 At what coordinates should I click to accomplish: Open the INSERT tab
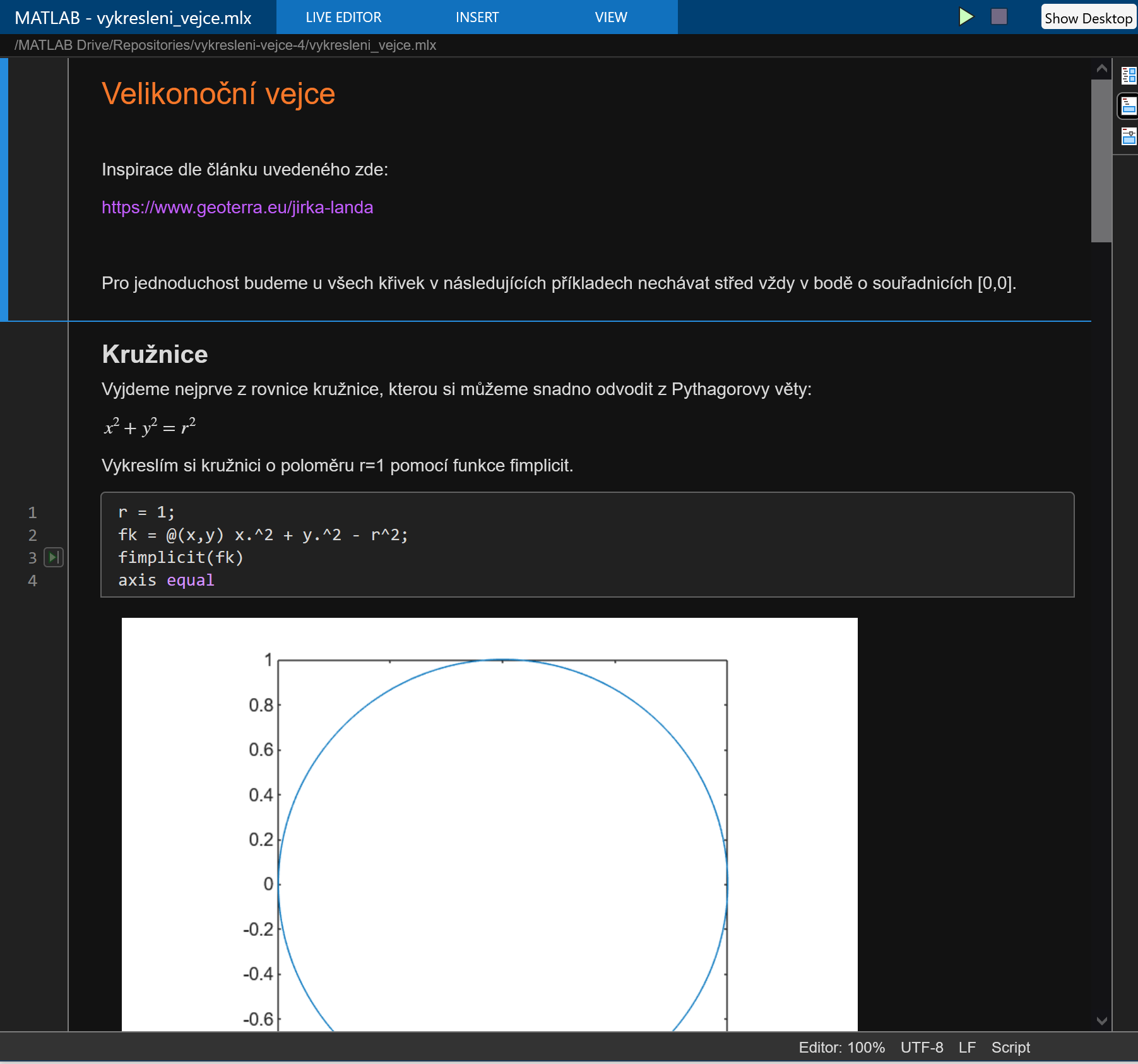[477, 17]
